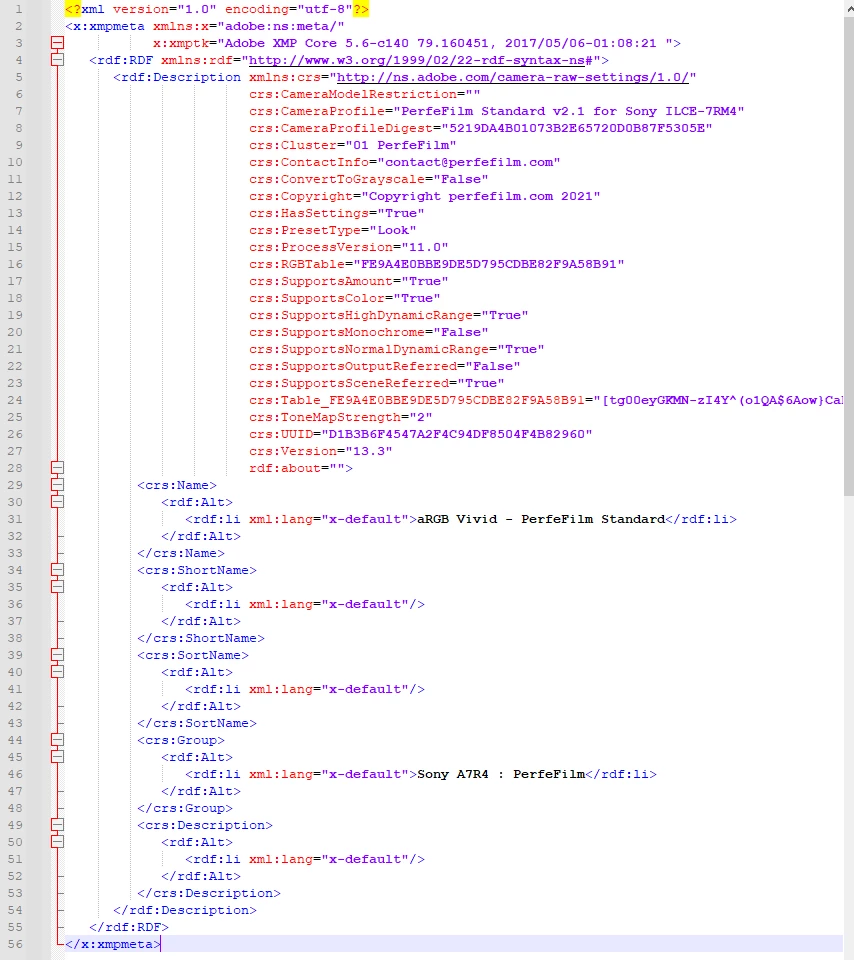This screenshot has height=960, width=854.
Task: Click the crs:ToneMapStrength="2" line
Action: tap(340, 418)
